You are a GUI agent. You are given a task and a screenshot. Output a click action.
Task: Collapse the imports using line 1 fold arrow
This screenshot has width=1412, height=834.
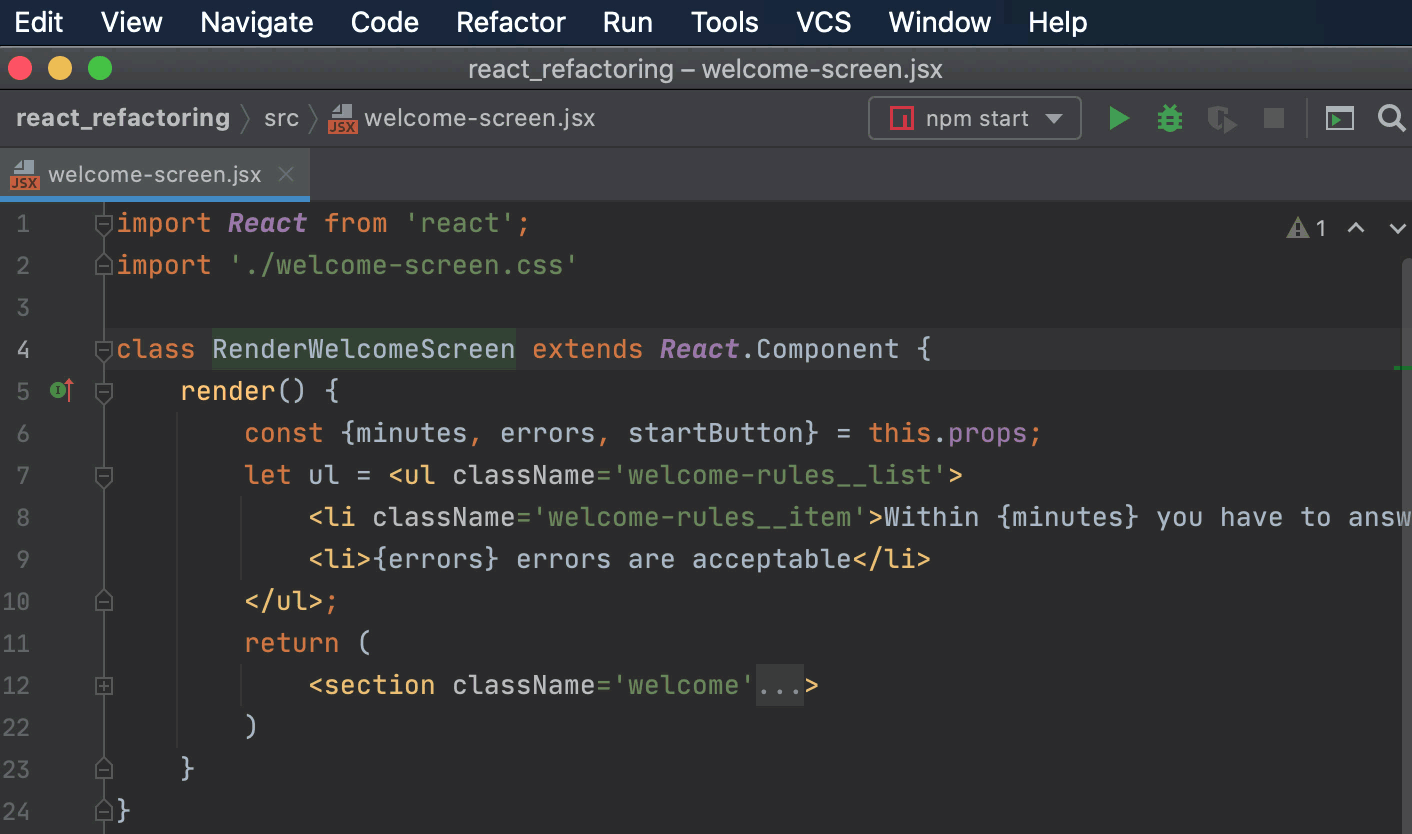pos(103,223)
